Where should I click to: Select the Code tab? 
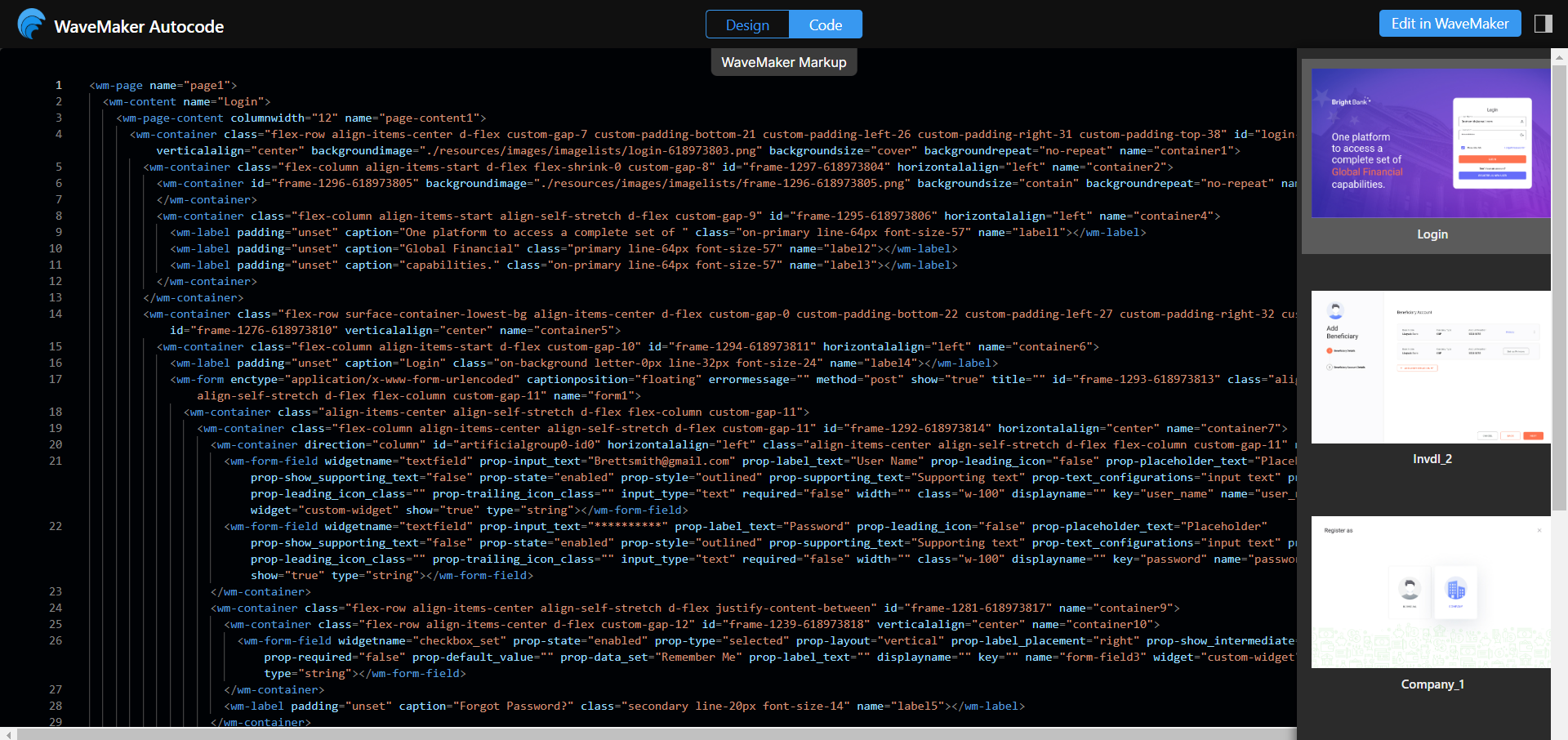pos(825,25)
